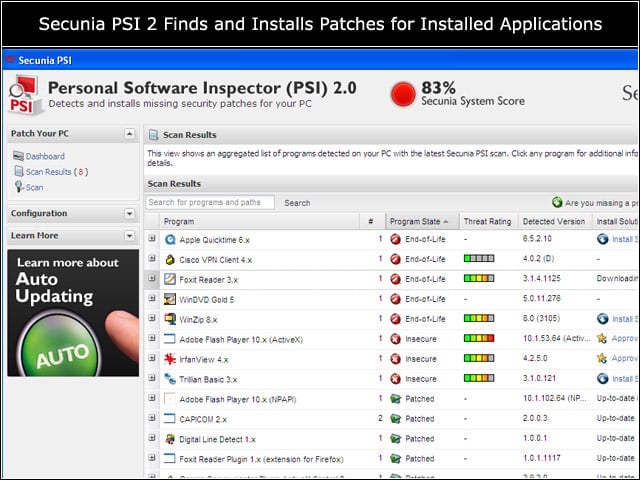Click the Foxit Reader 3.x program icon
640x480 pixels.
[x=170, y=280]
